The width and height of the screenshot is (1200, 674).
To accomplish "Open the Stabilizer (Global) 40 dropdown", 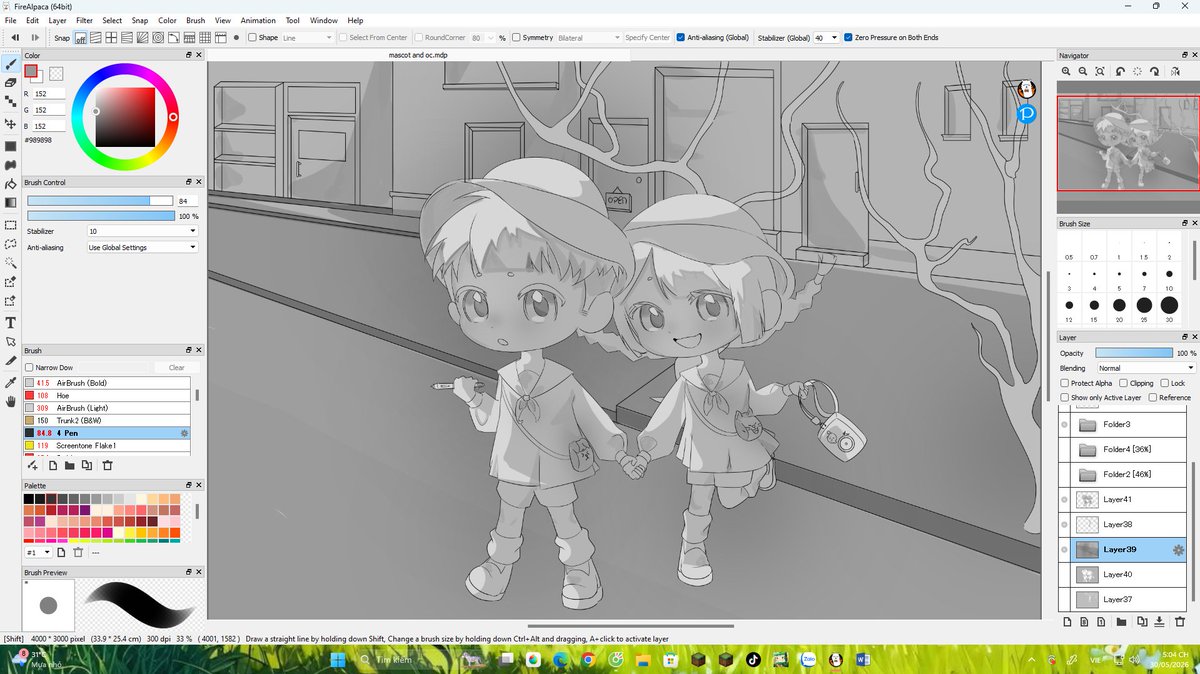I will pos(825,38).
